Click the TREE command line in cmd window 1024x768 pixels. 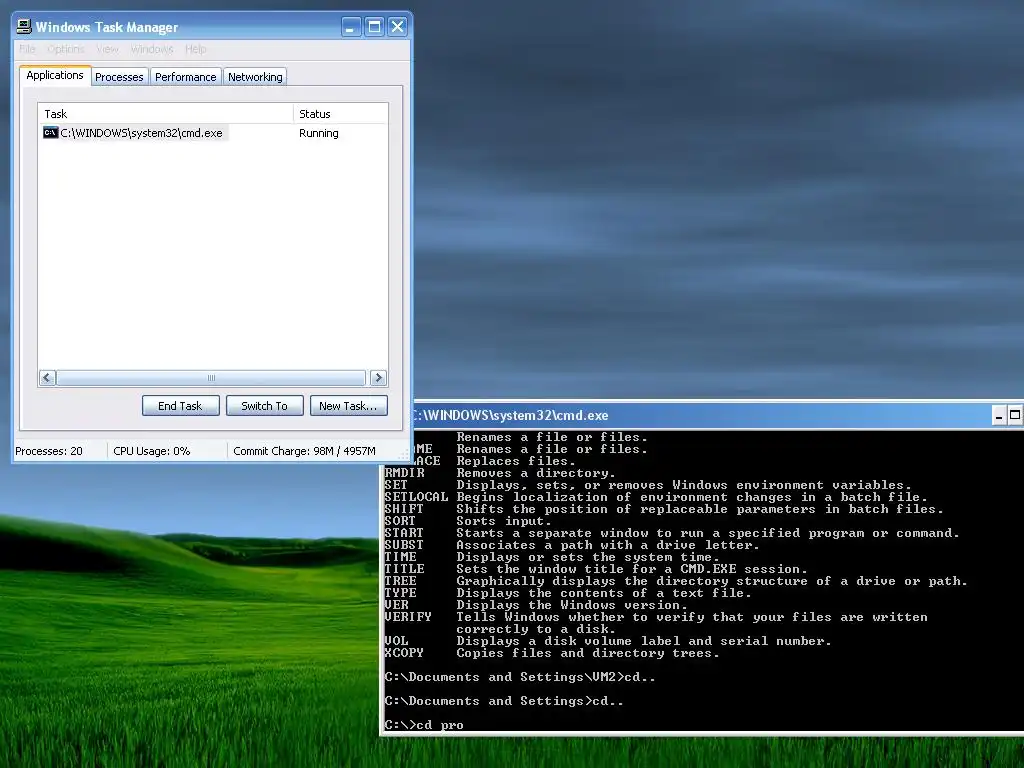(x=676, y=581)
